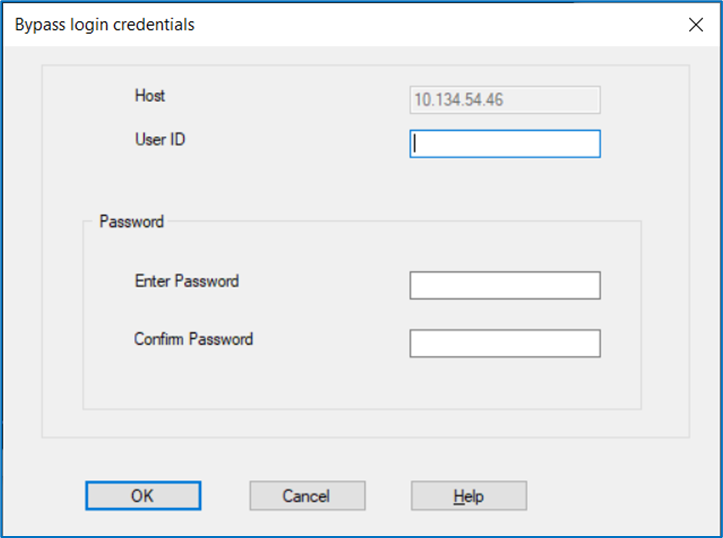
Task: Close the Bypass login credentials dialog
Action: [696, 26]
